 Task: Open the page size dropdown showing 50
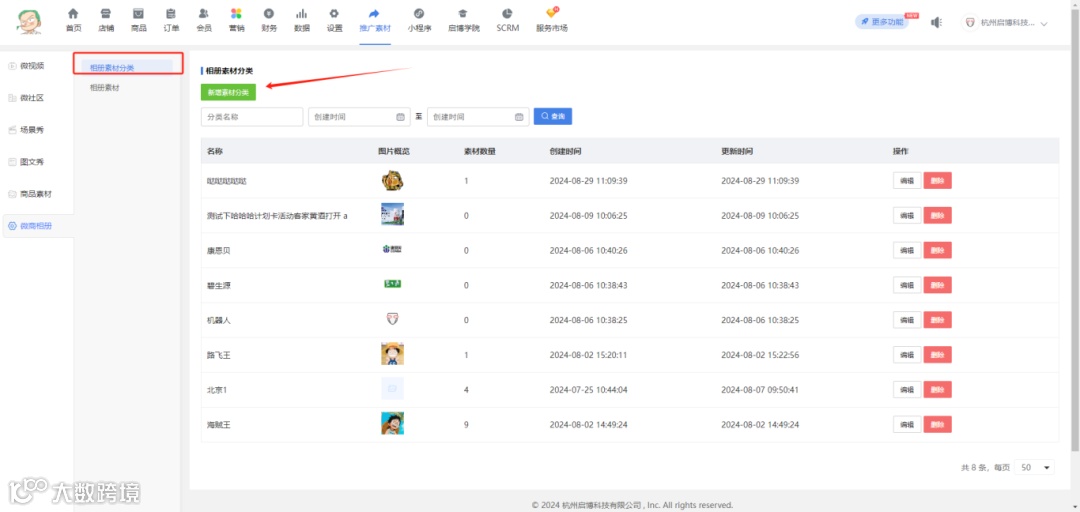point(1036,467)
